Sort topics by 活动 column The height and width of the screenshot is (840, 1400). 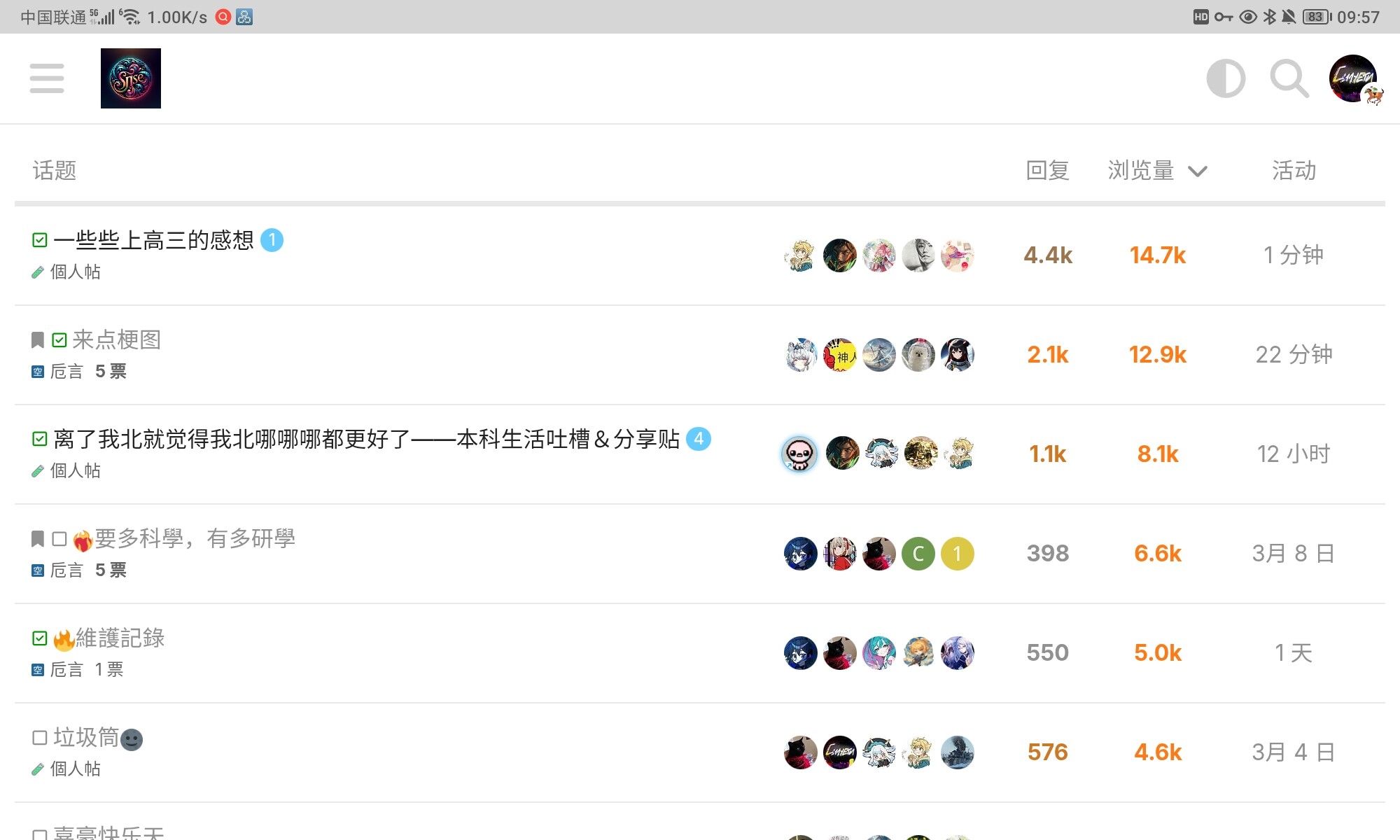1294,170
